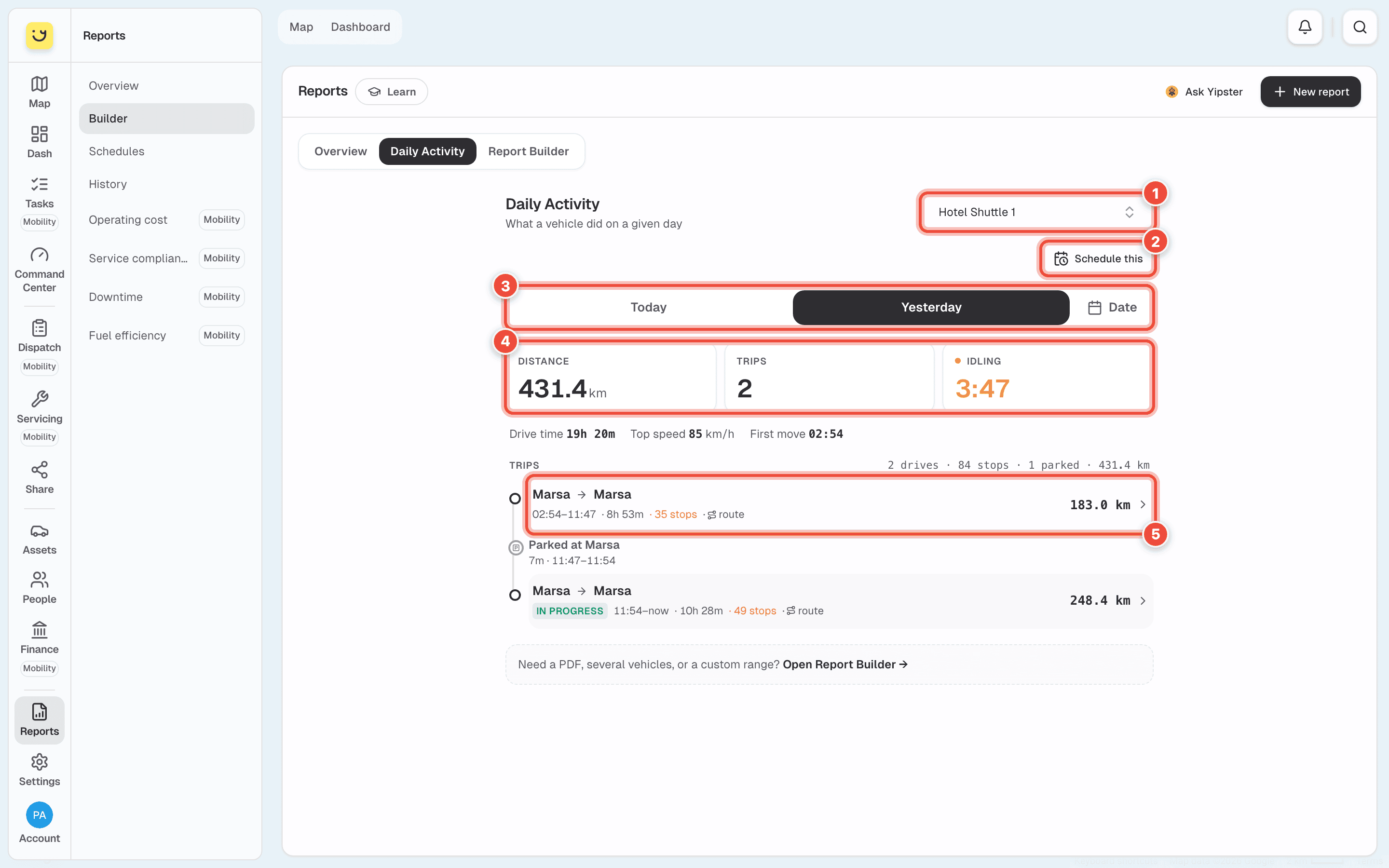Screen dimensions: 1389x868
Task: Open the Dash sidebar icon
Action: 39,142
